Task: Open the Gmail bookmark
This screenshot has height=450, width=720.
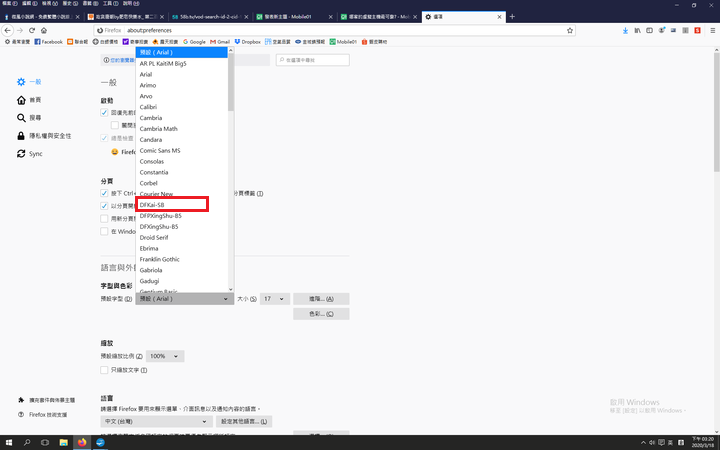Action: point(220,42)
